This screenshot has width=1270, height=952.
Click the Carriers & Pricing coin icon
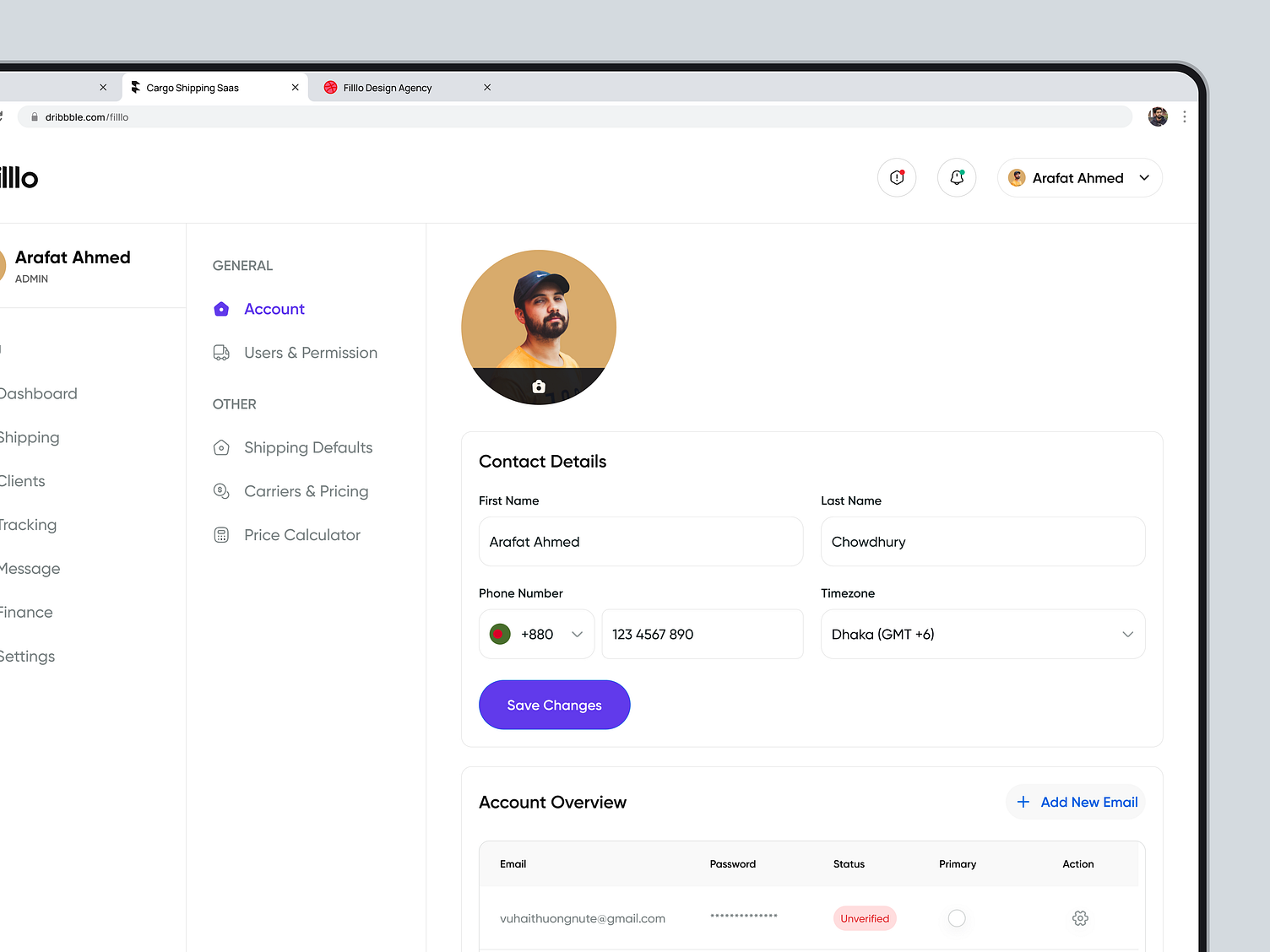[221, 491]
